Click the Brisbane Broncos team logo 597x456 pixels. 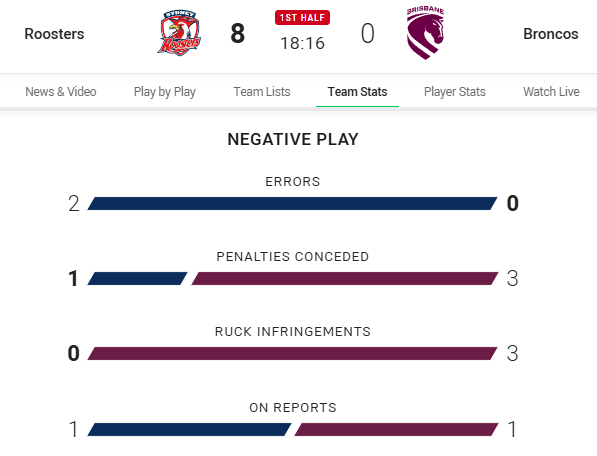(x=425, y=33)
